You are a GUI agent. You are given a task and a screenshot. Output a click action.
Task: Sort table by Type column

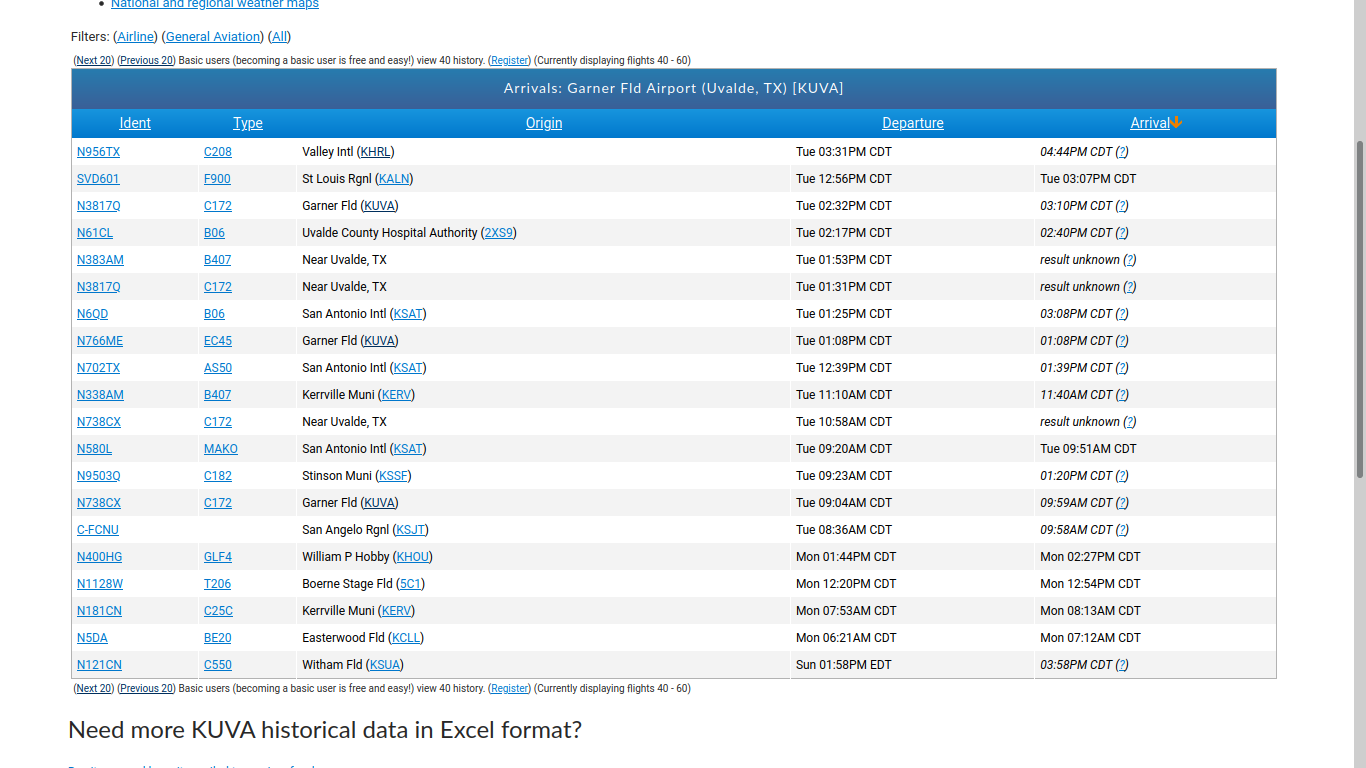[248, 123]
